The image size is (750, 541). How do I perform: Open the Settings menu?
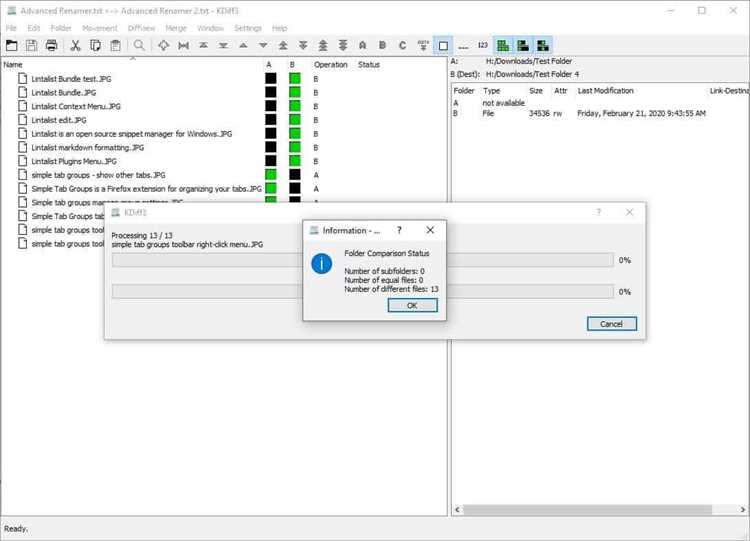click(x=248, y=28)
